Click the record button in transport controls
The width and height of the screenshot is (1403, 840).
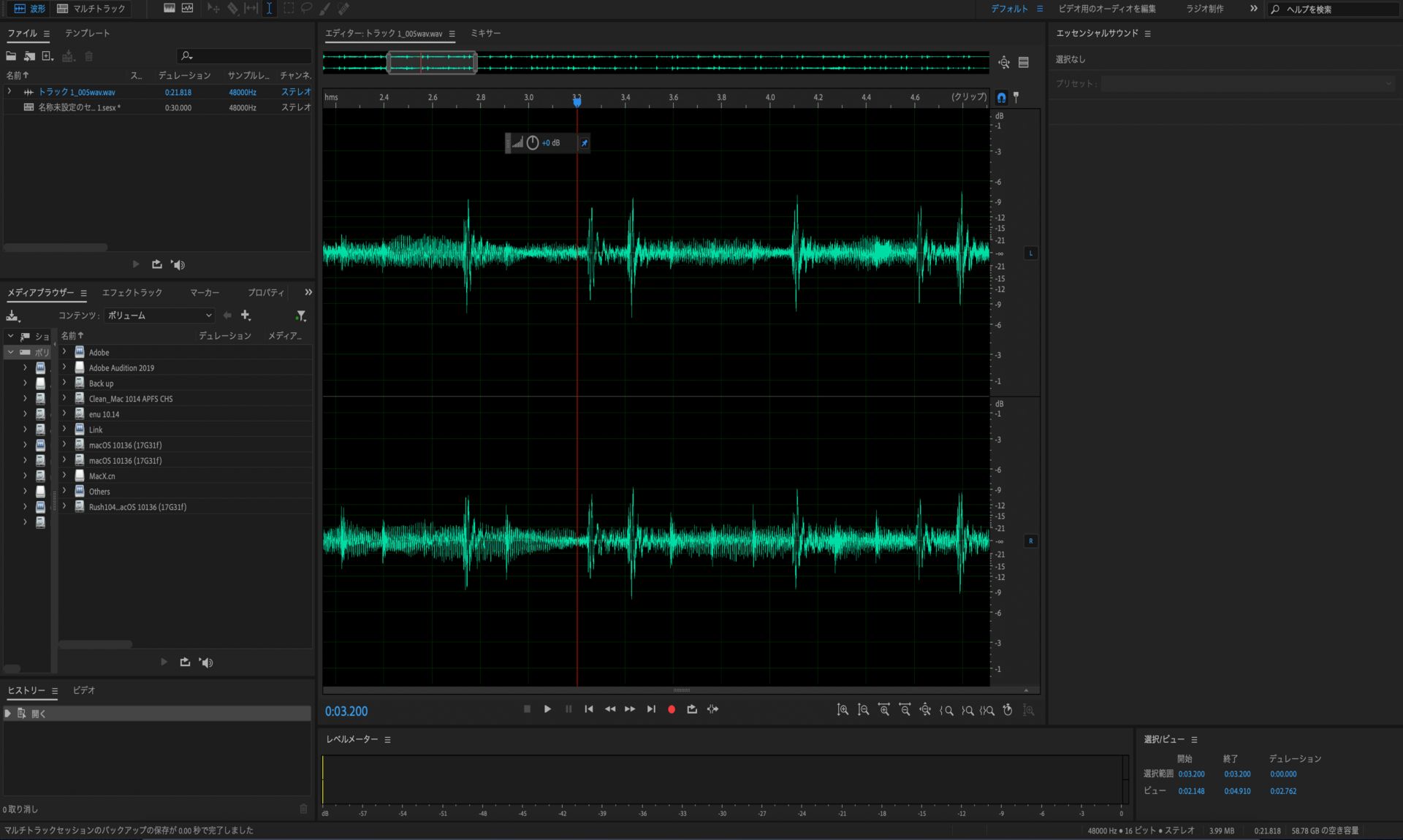[x=672, y=709]
